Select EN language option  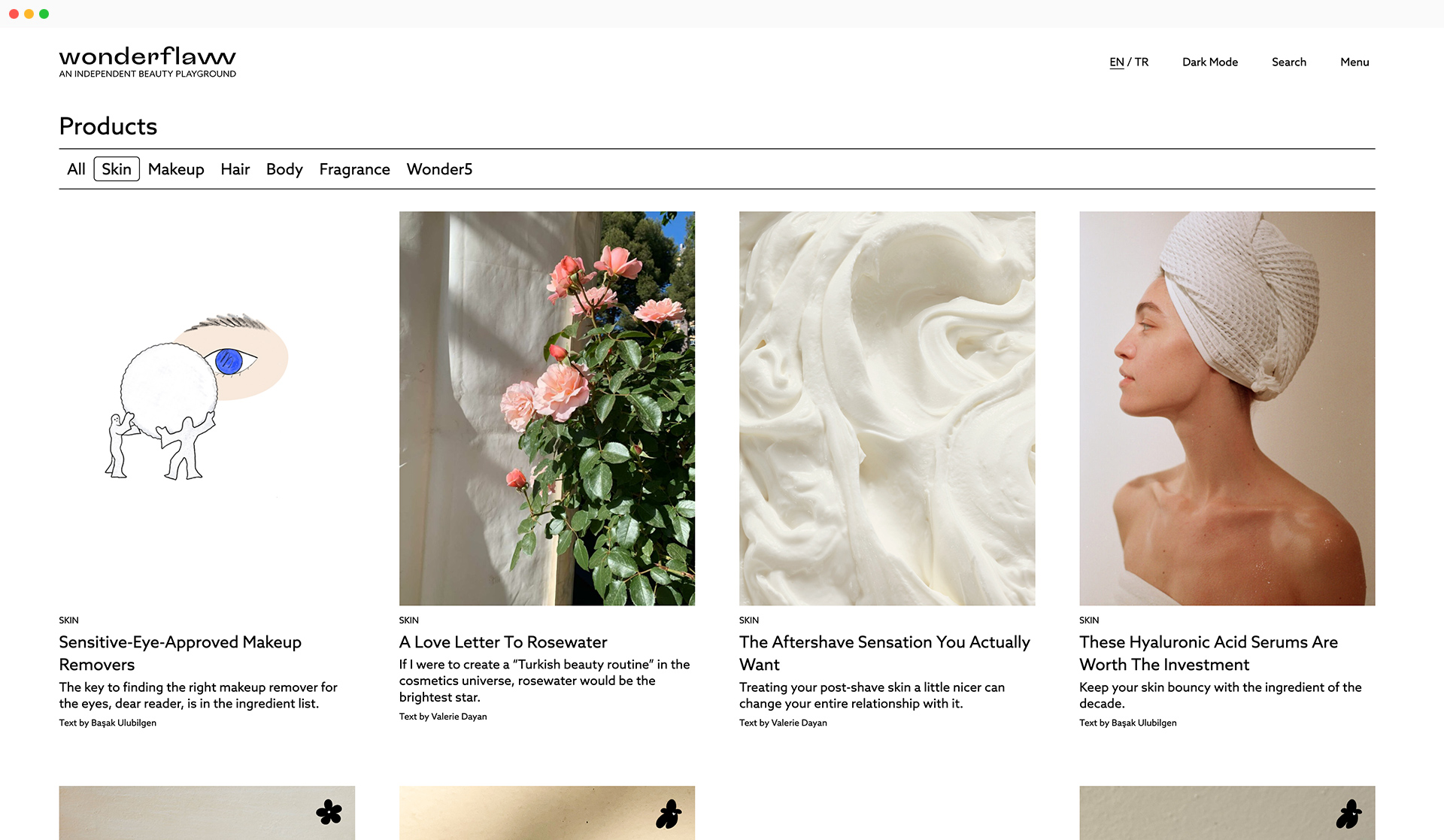pyautogui.click(x=1116, y=62)
